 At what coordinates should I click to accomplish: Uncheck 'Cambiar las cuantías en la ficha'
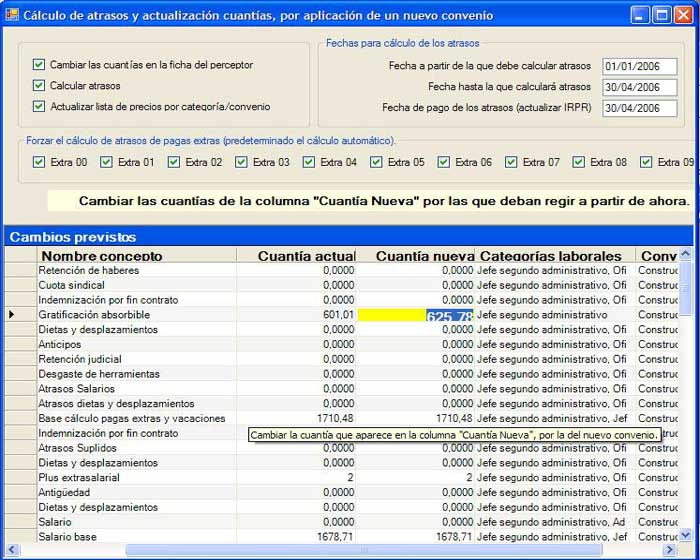coord(39,65)
